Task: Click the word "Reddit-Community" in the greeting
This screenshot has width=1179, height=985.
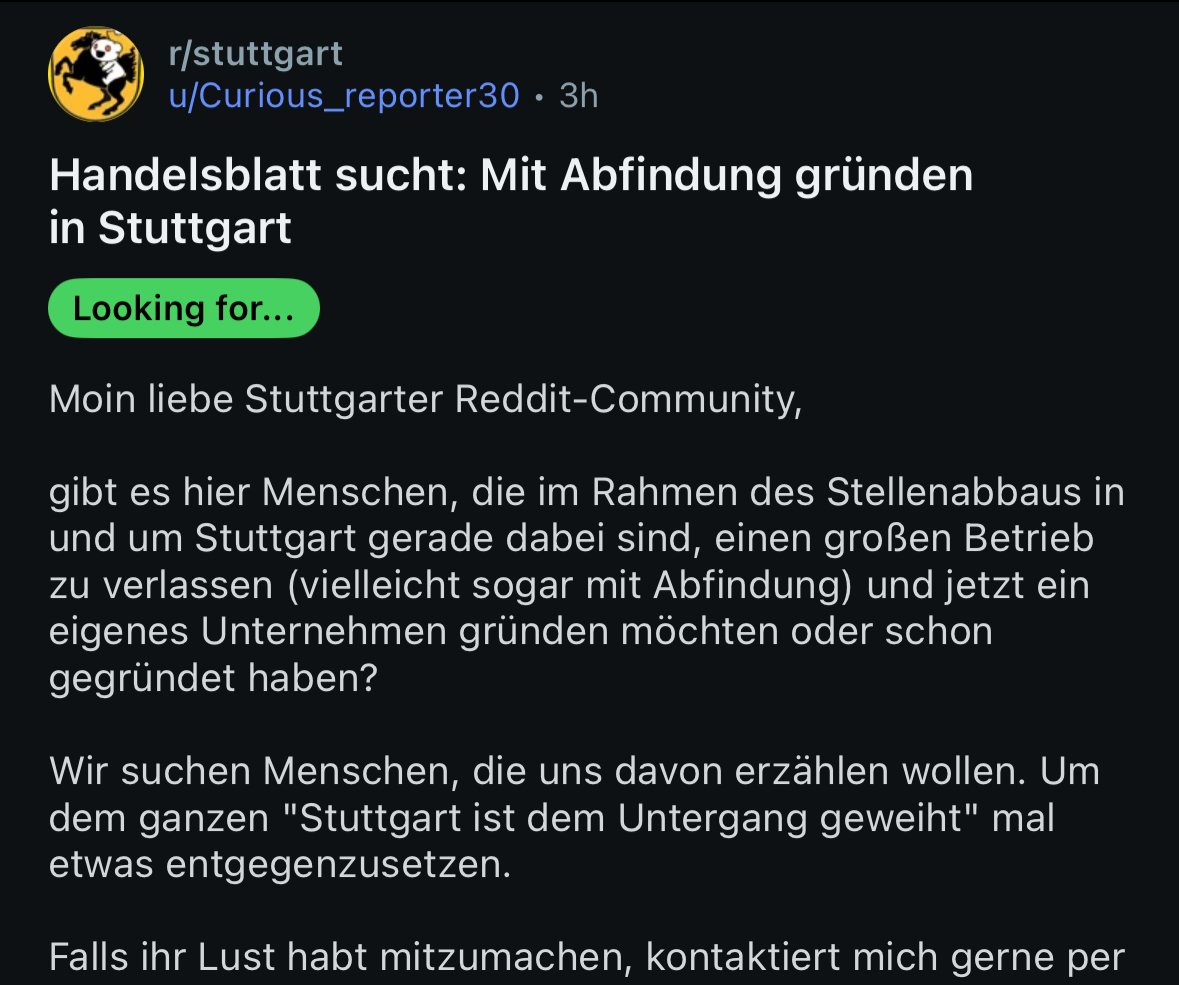Action: point(627,400)
